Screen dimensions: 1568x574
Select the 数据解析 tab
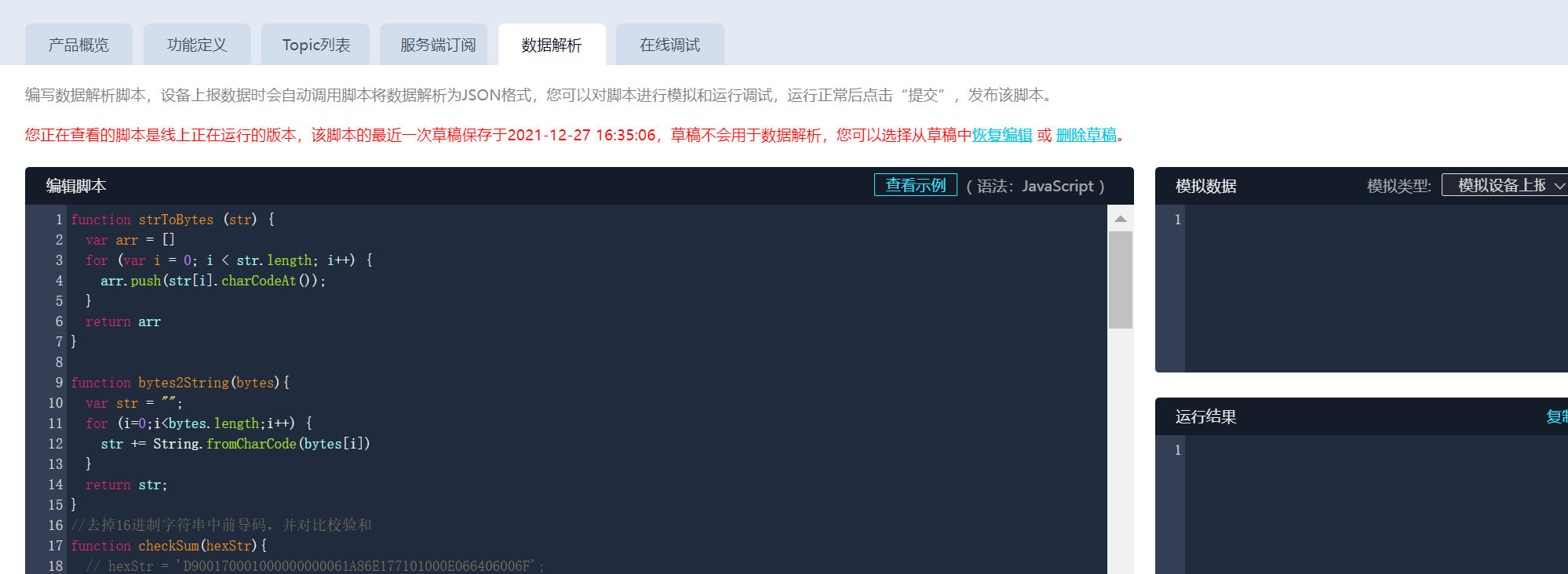pos(552,45)
